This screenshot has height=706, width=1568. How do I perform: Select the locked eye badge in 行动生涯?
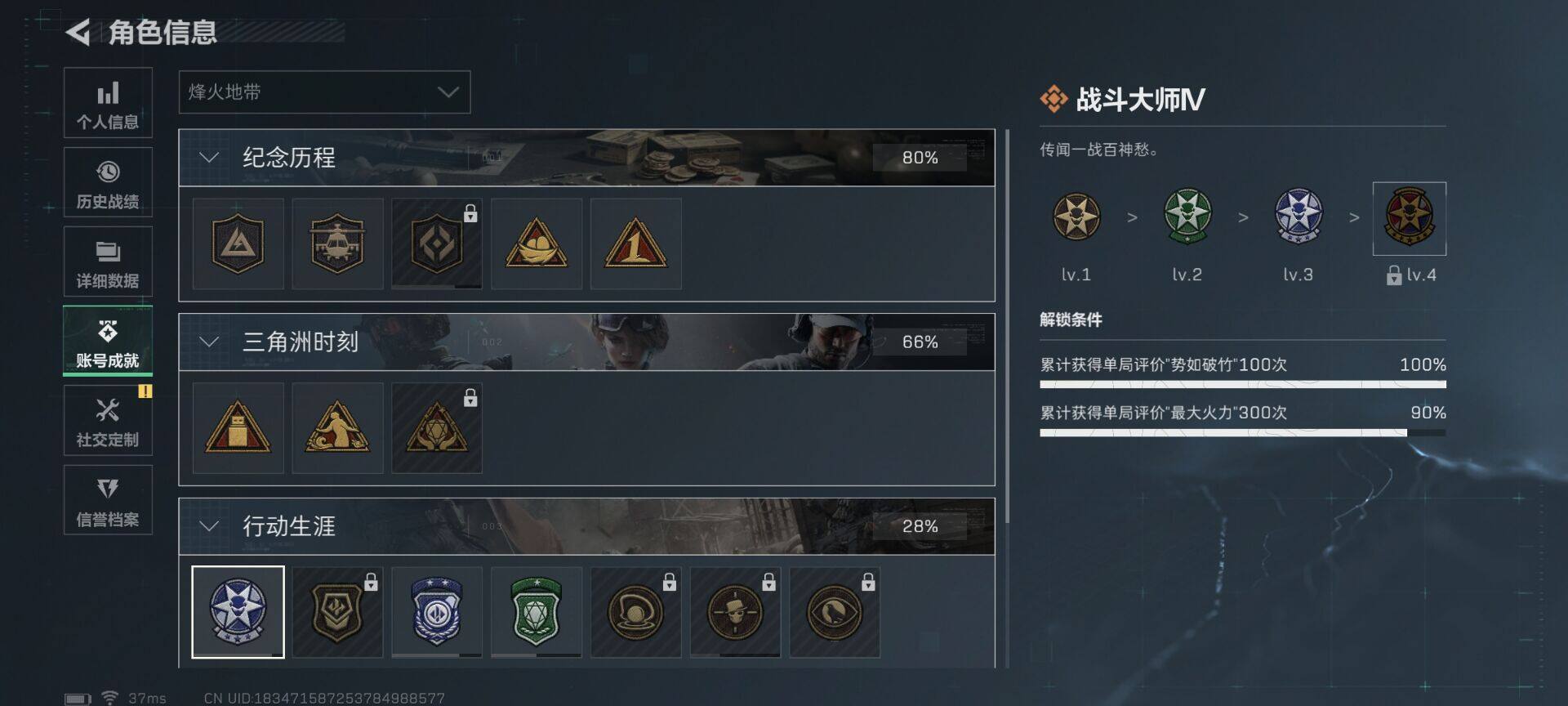tap(835, 612)
